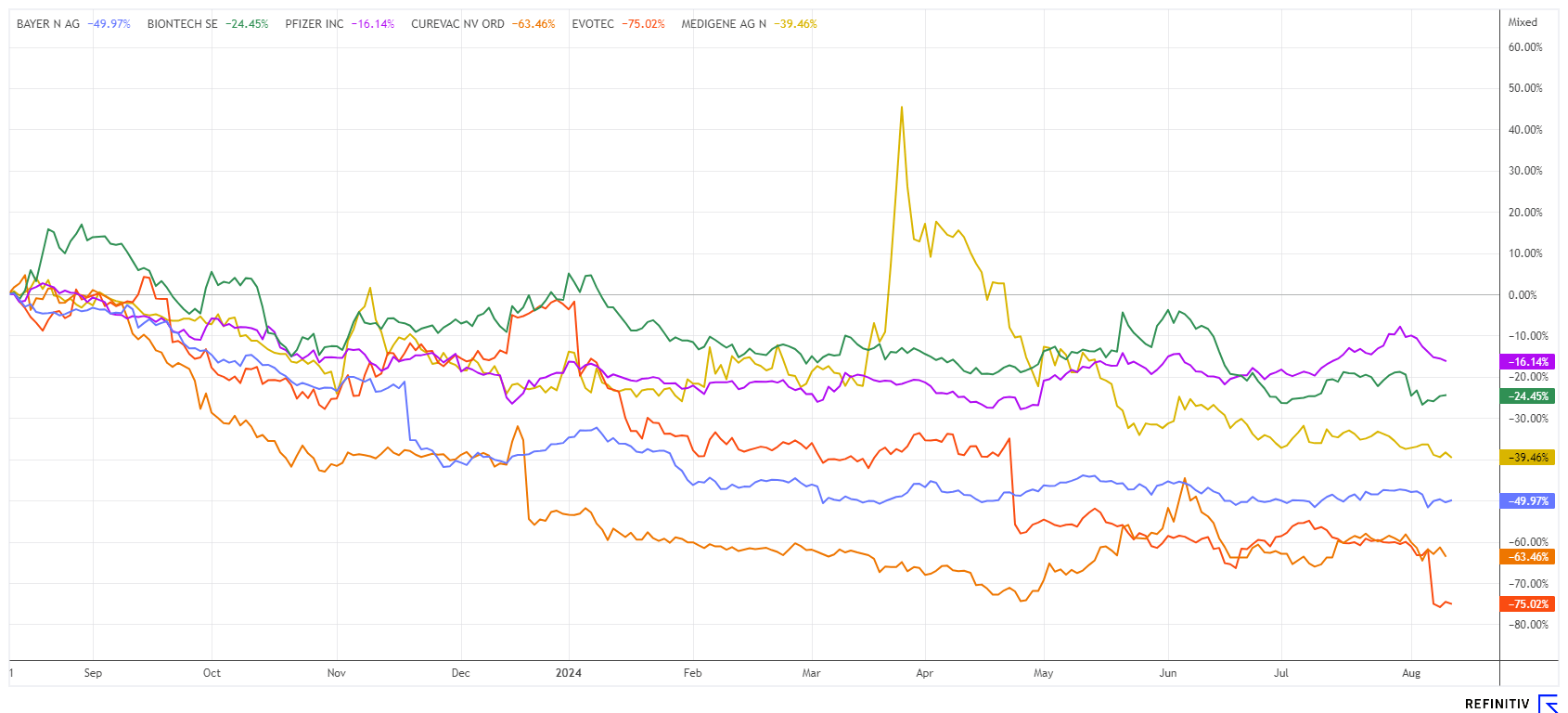This screenshot has width=1568, height=713.
Task: Click the 10.00% y-axis label
Action: click(x=1525, y=253)
